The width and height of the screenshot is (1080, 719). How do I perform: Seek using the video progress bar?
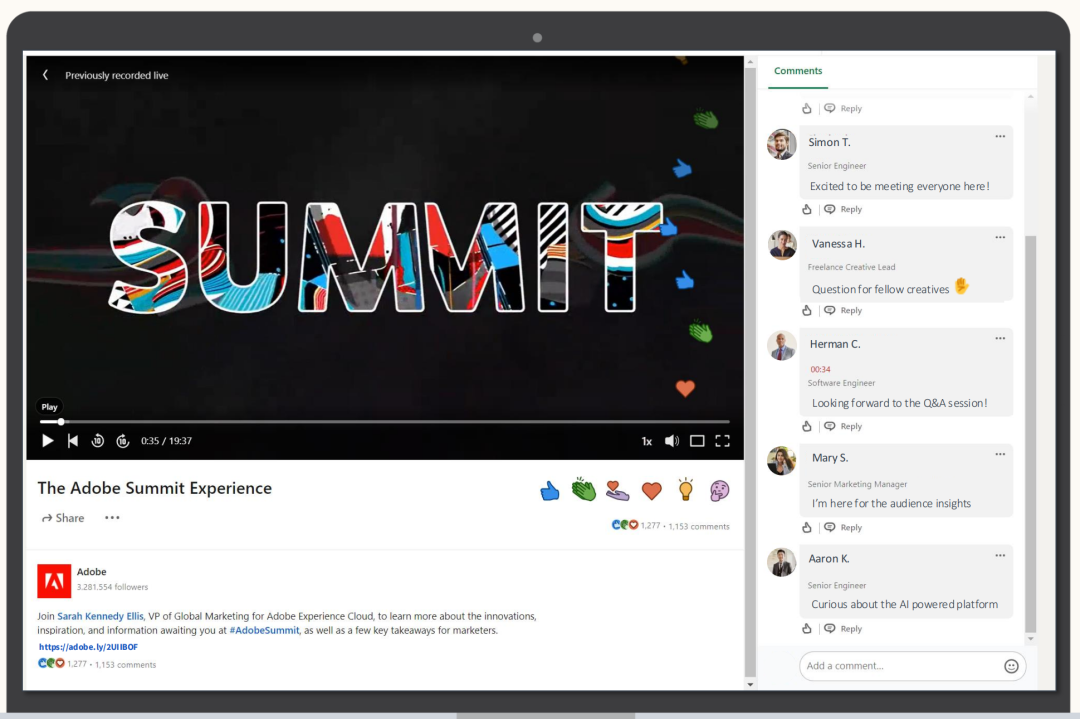[x=384, y=421]
